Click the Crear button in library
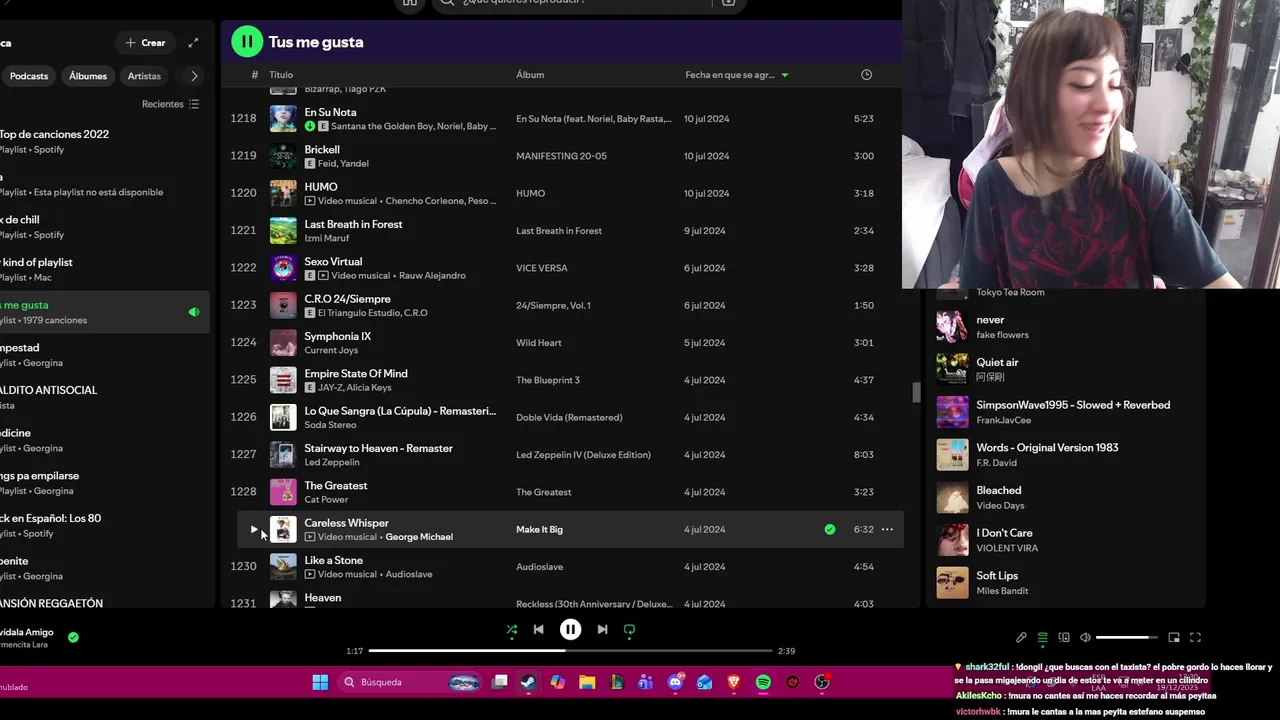 coord(146,43)
